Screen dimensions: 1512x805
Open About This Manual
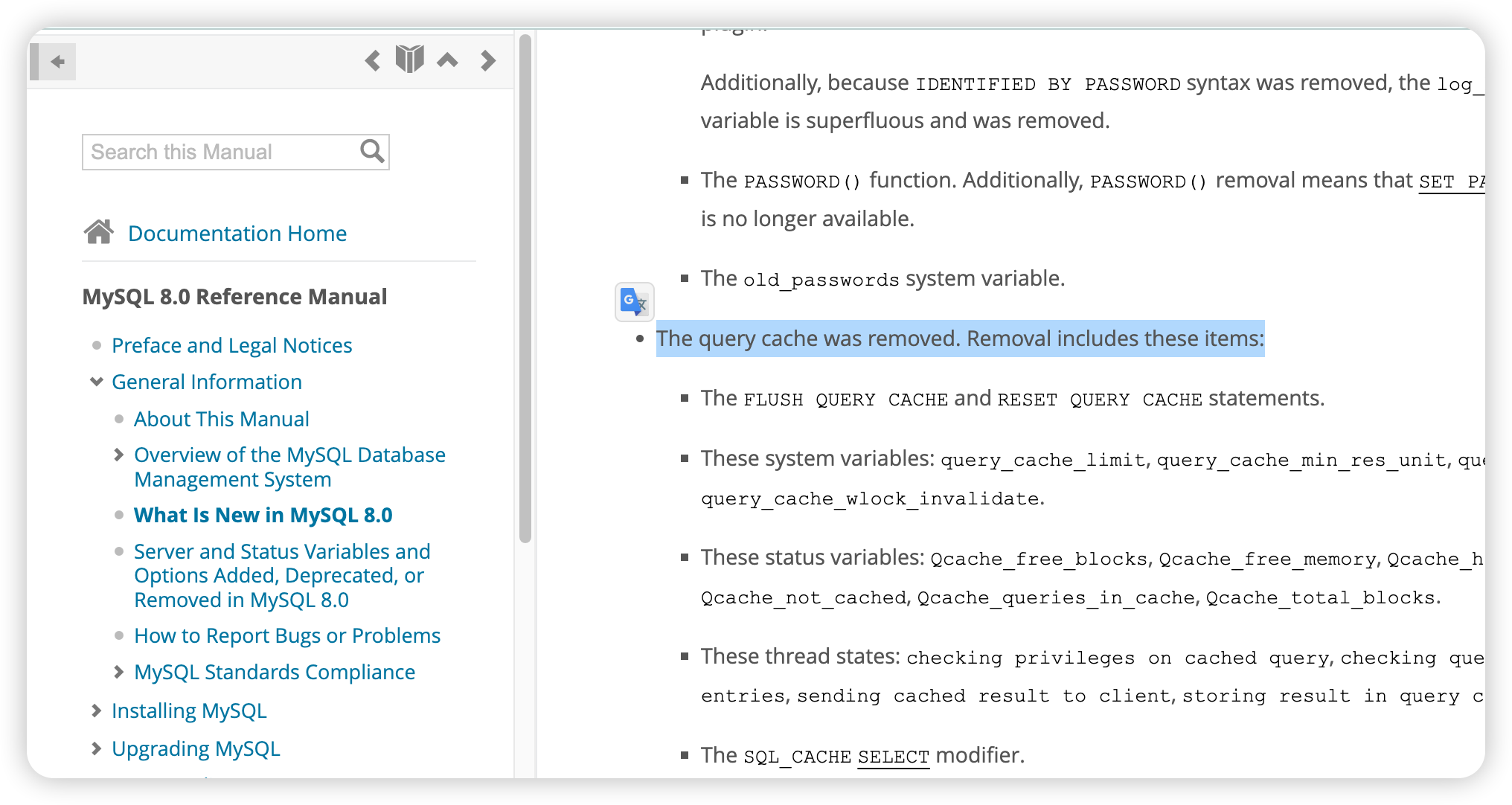pyautogui.click(x=221, y=419)
